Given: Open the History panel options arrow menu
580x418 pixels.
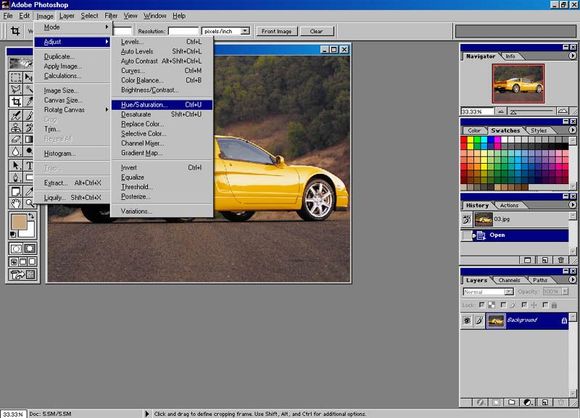Looking at the screenshot, I should point(572,205).
